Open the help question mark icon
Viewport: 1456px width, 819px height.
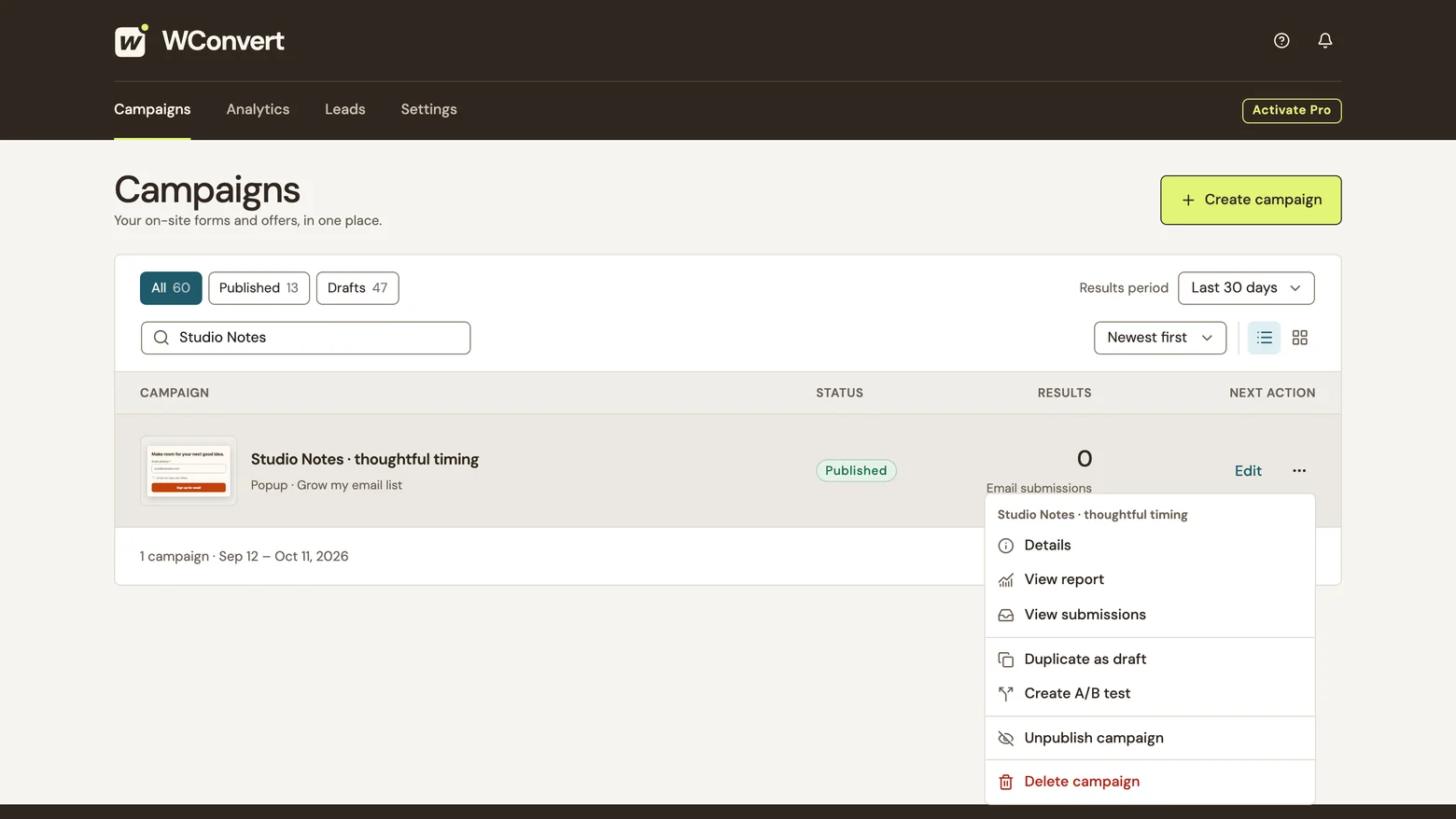click(1281, 40)
